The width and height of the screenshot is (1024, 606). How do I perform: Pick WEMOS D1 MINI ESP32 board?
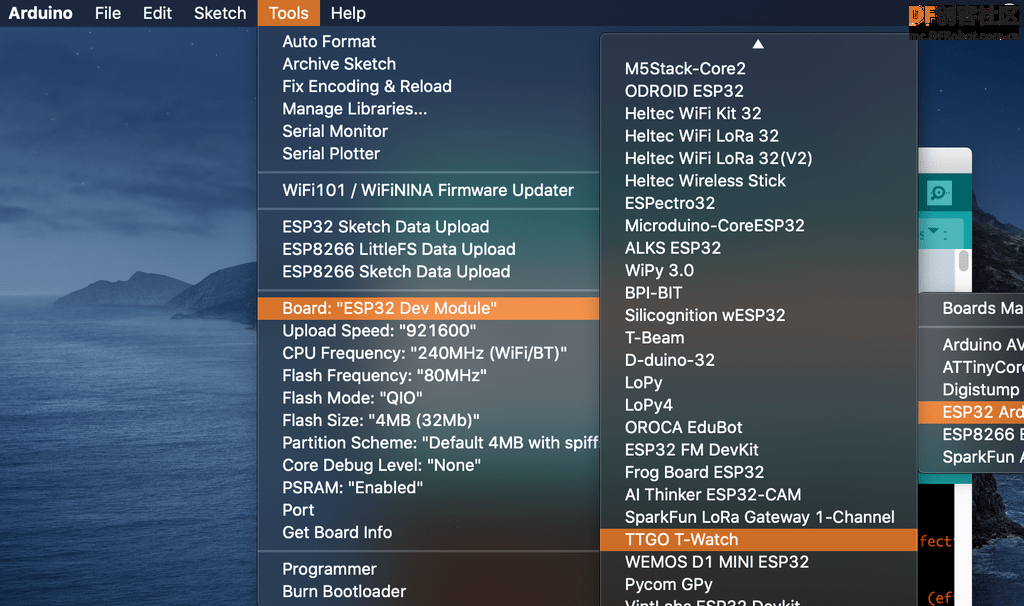click(759, 562)
